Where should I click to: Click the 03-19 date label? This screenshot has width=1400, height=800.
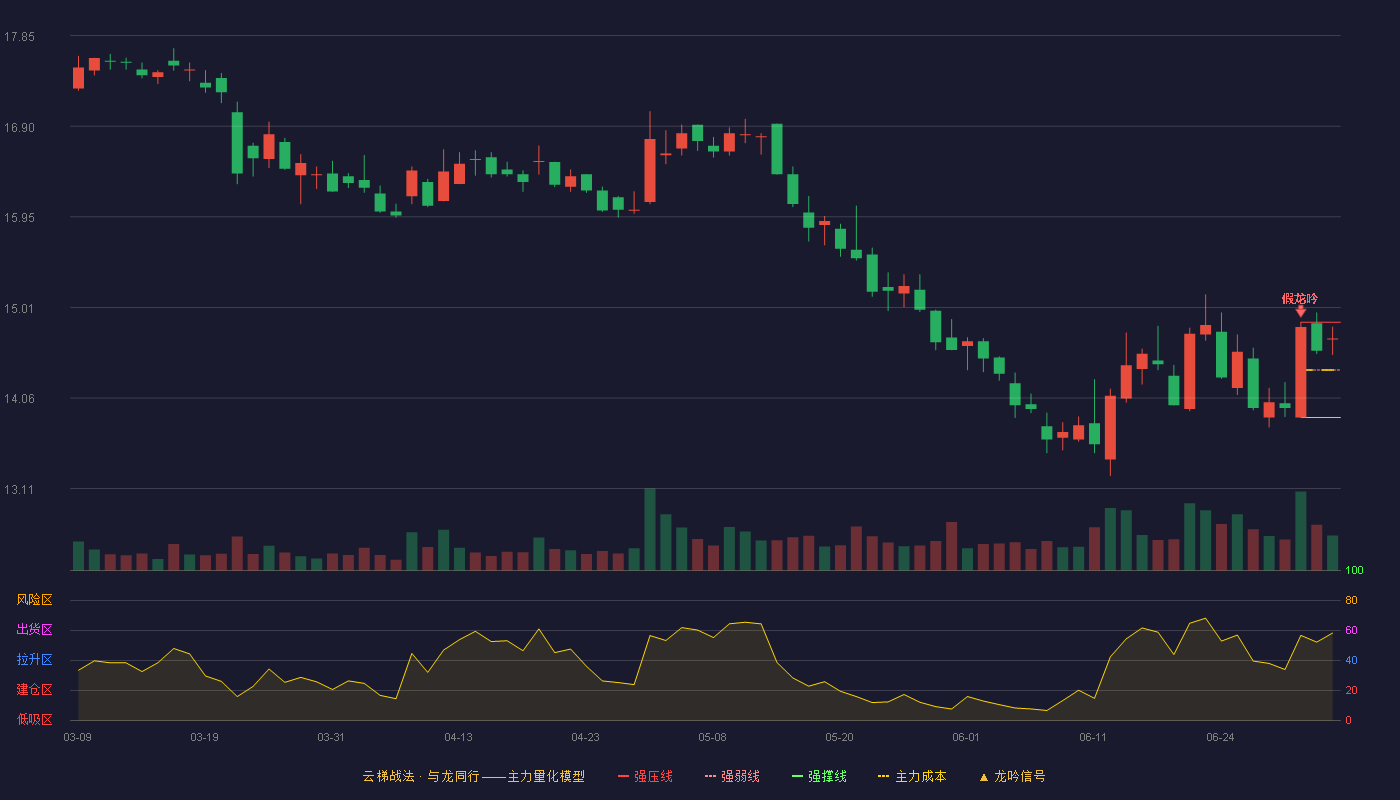pos(204,737)
